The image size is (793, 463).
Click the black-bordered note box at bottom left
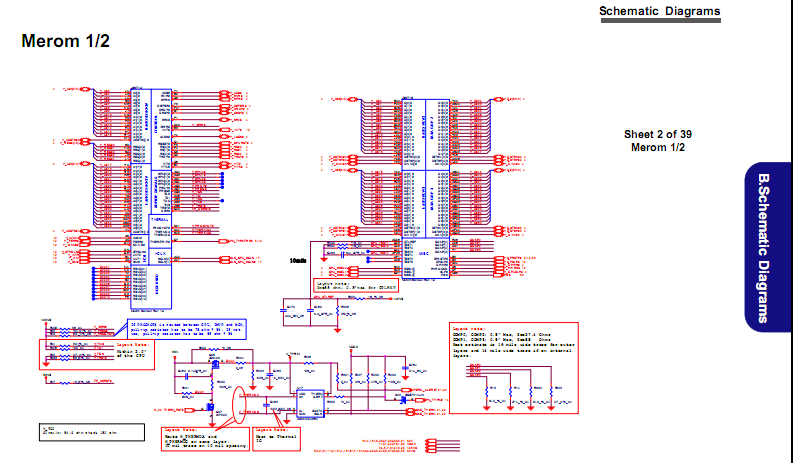(92, 432)
